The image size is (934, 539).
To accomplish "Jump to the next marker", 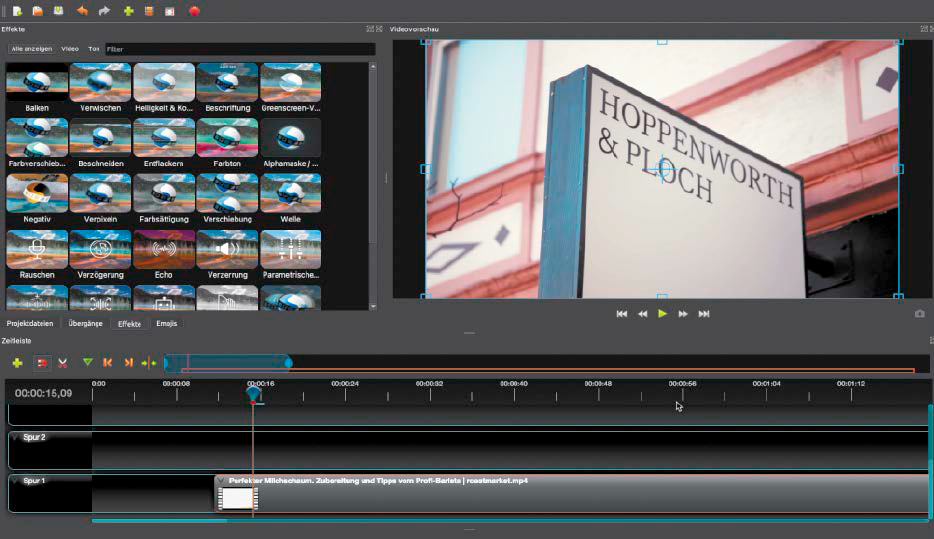I will coord(128,362).
